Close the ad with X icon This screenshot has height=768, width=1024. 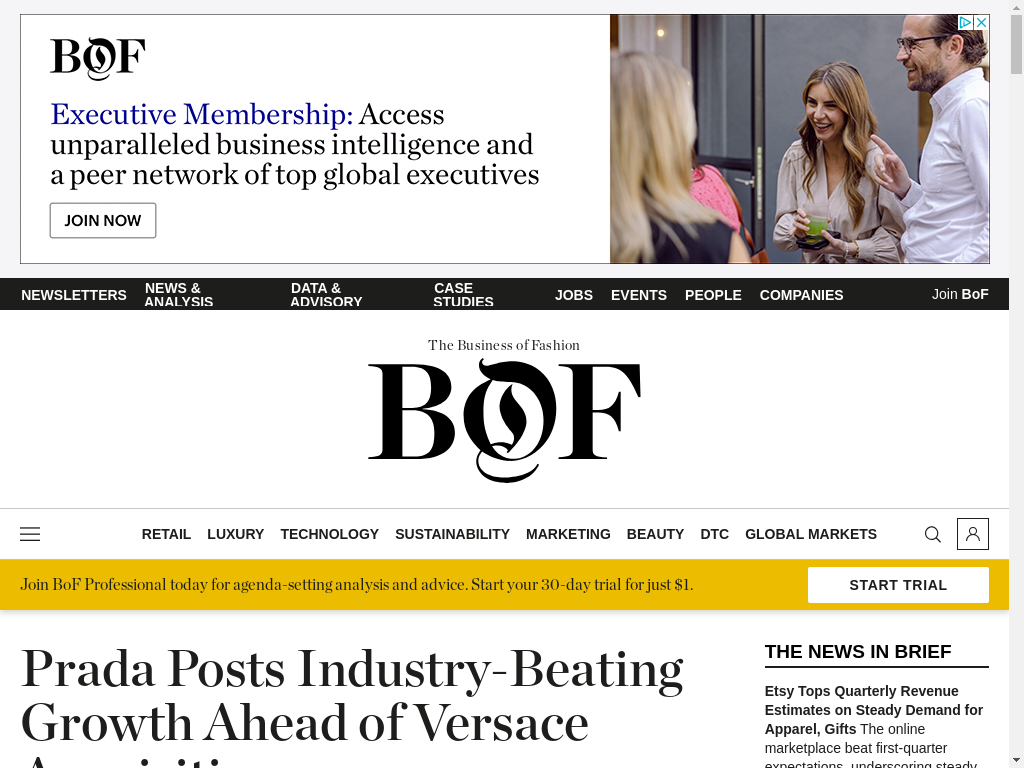pos(981,22)
